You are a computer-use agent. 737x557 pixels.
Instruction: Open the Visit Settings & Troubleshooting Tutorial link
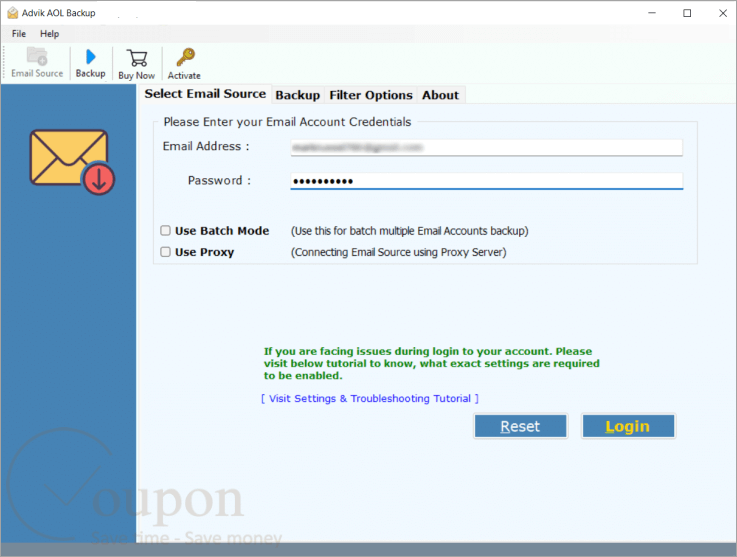pyautogui.click(x=370, y=399)
